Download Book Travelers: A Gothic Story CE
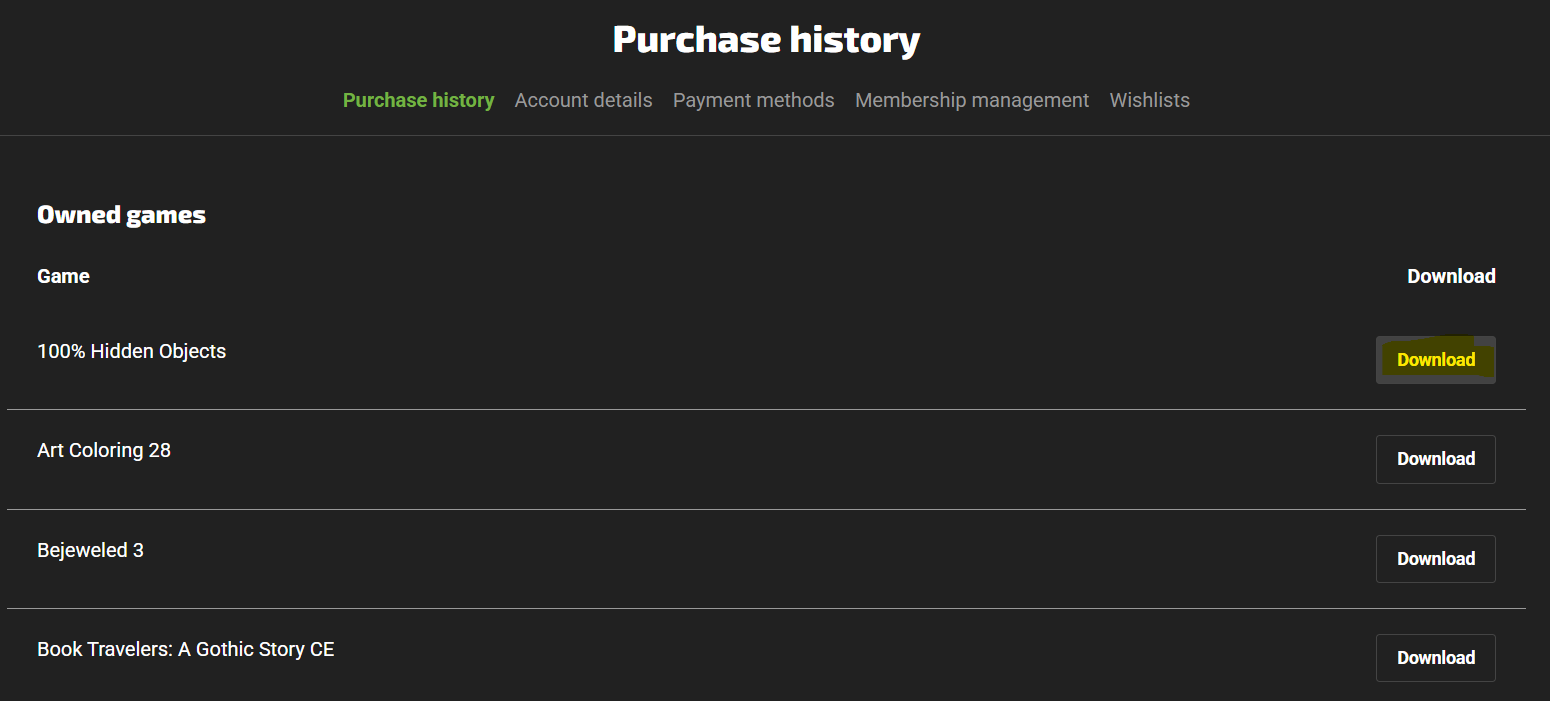Image resolution: width=1550 pixels, height=701 pixels. [1436, 658]
